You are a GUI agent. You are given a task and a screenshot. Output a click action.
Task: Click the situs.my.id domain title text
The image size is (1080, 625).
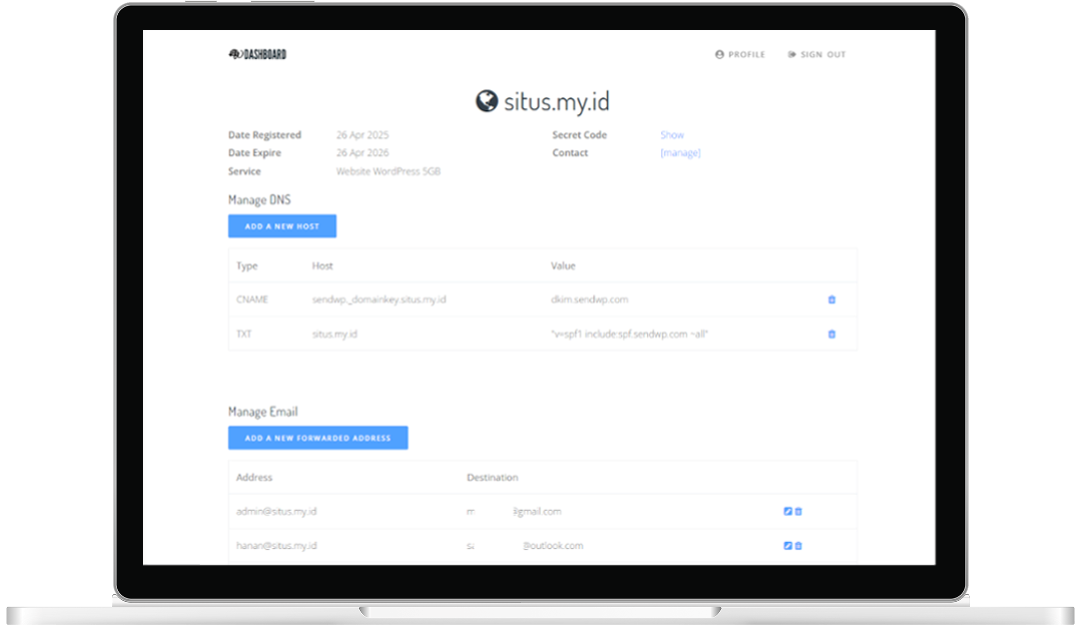(556, 101)
